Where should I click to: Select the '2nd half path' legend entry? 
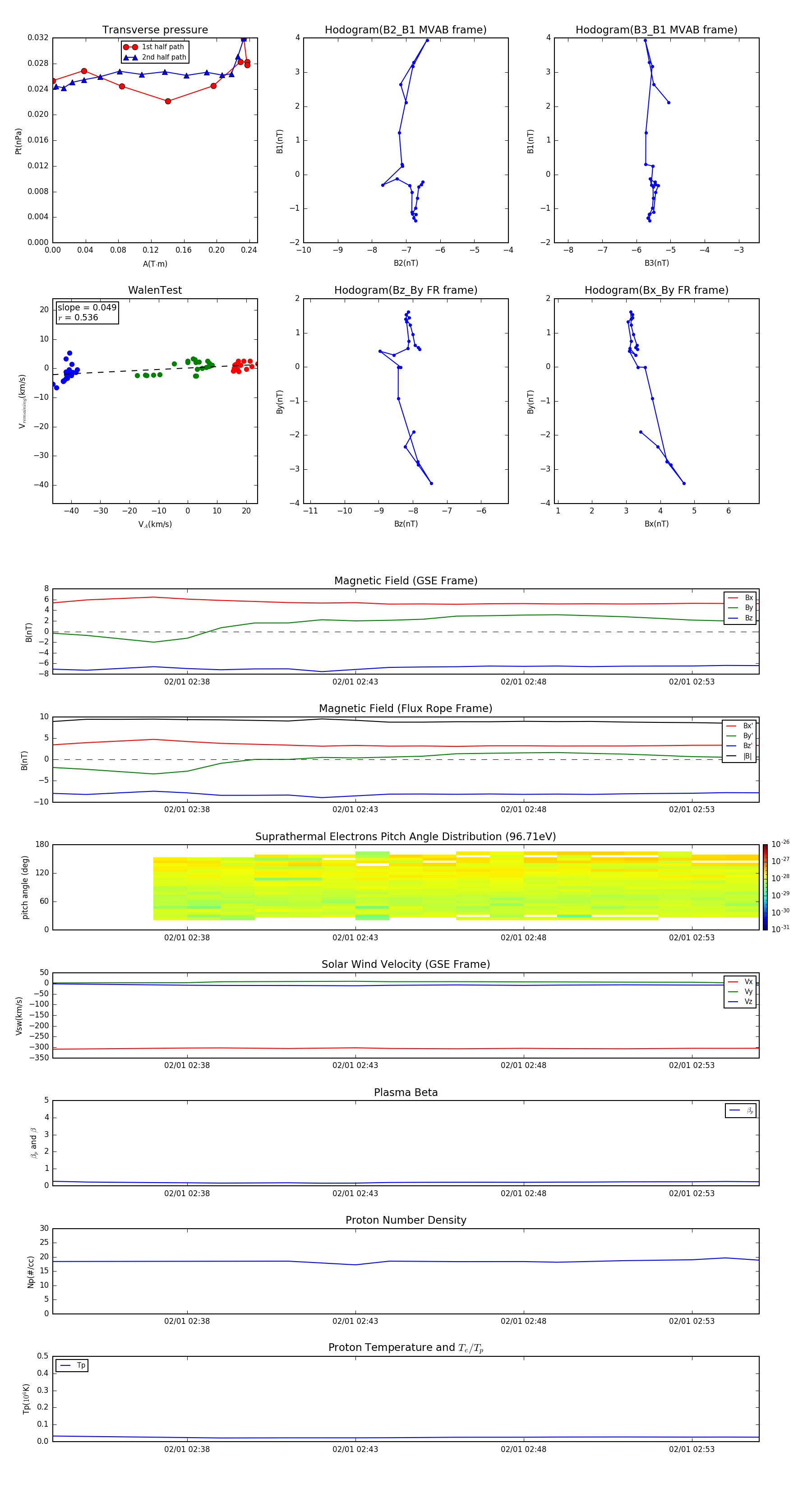[155, 57]
